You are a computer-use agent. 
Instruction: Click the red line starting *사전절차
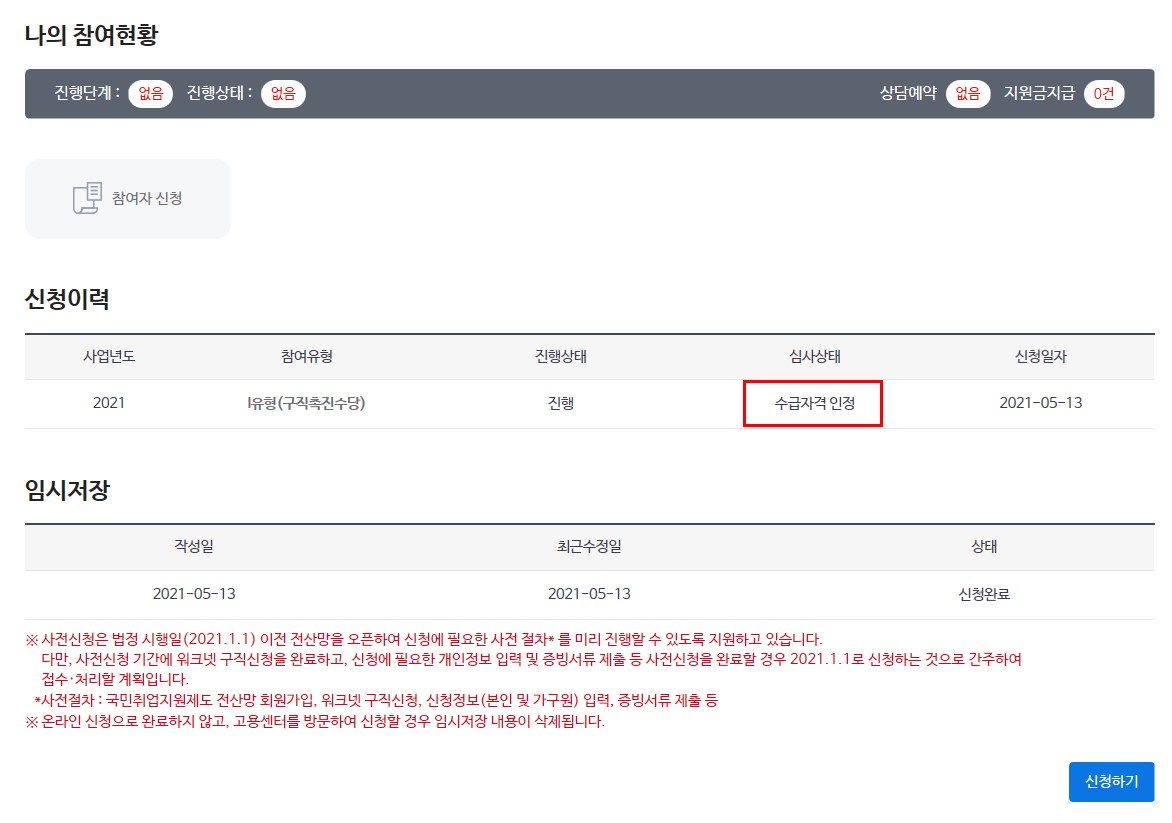(x=376, y=700)
